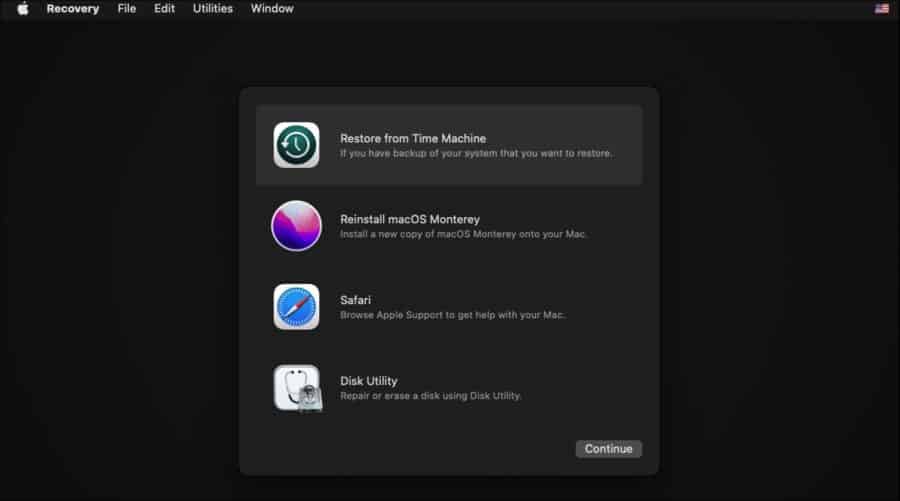
Task: Select the Disk Utility option title
Action: tap(368, 381)
